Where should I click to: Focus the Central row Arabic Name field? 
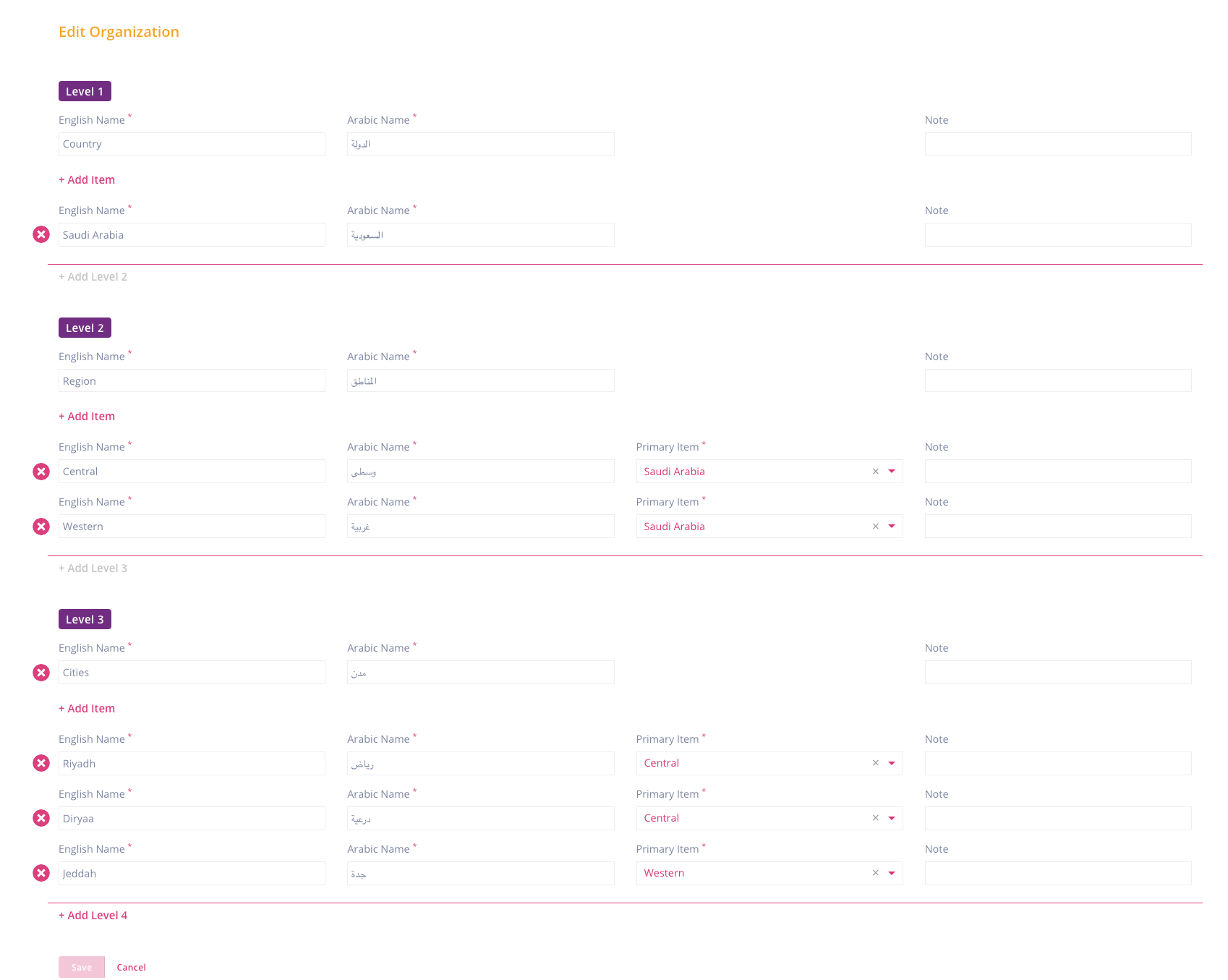(x=481, y=472)
